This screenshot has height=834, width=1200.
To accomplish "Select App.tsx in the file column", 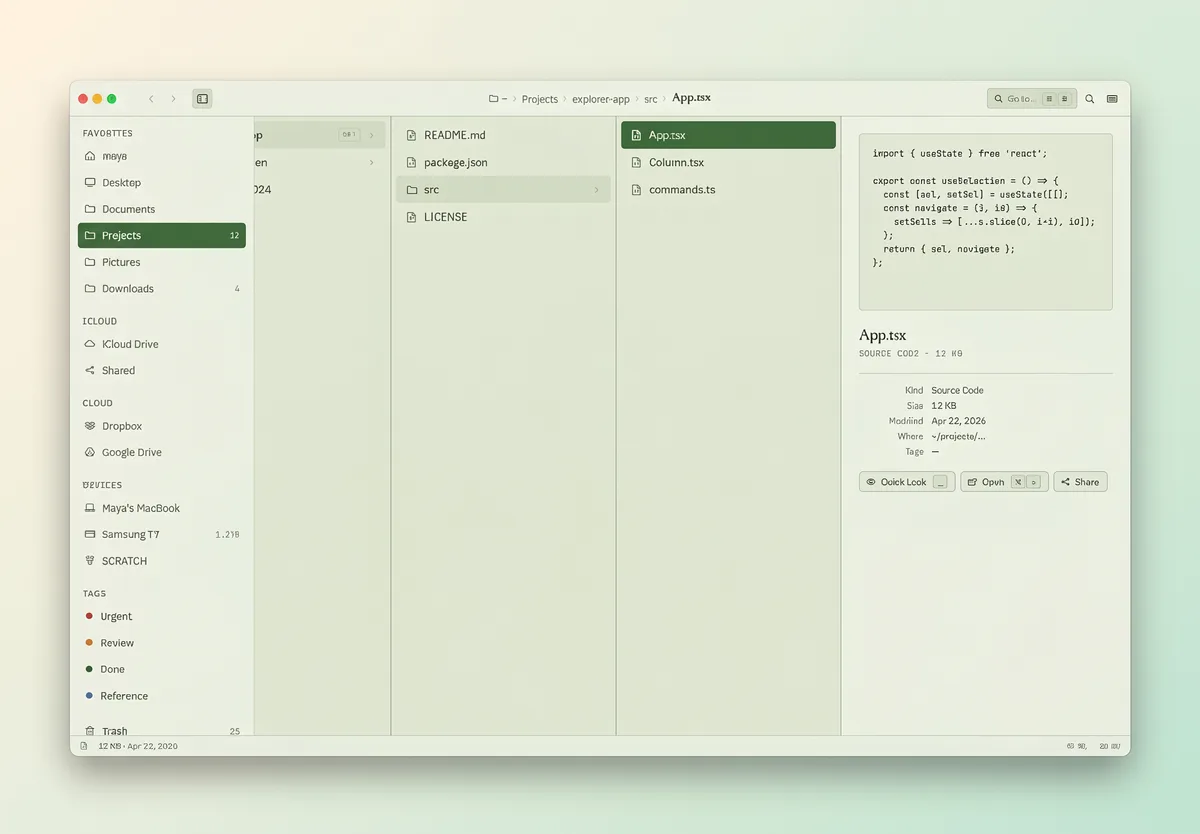I will [x=728, y=135].
